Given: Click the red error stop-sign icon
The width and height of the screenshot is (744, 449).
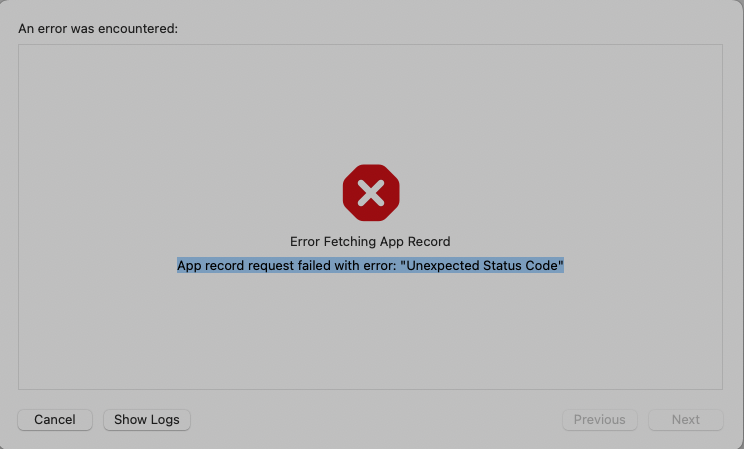Looking at the screenshot, I should 370,193.
